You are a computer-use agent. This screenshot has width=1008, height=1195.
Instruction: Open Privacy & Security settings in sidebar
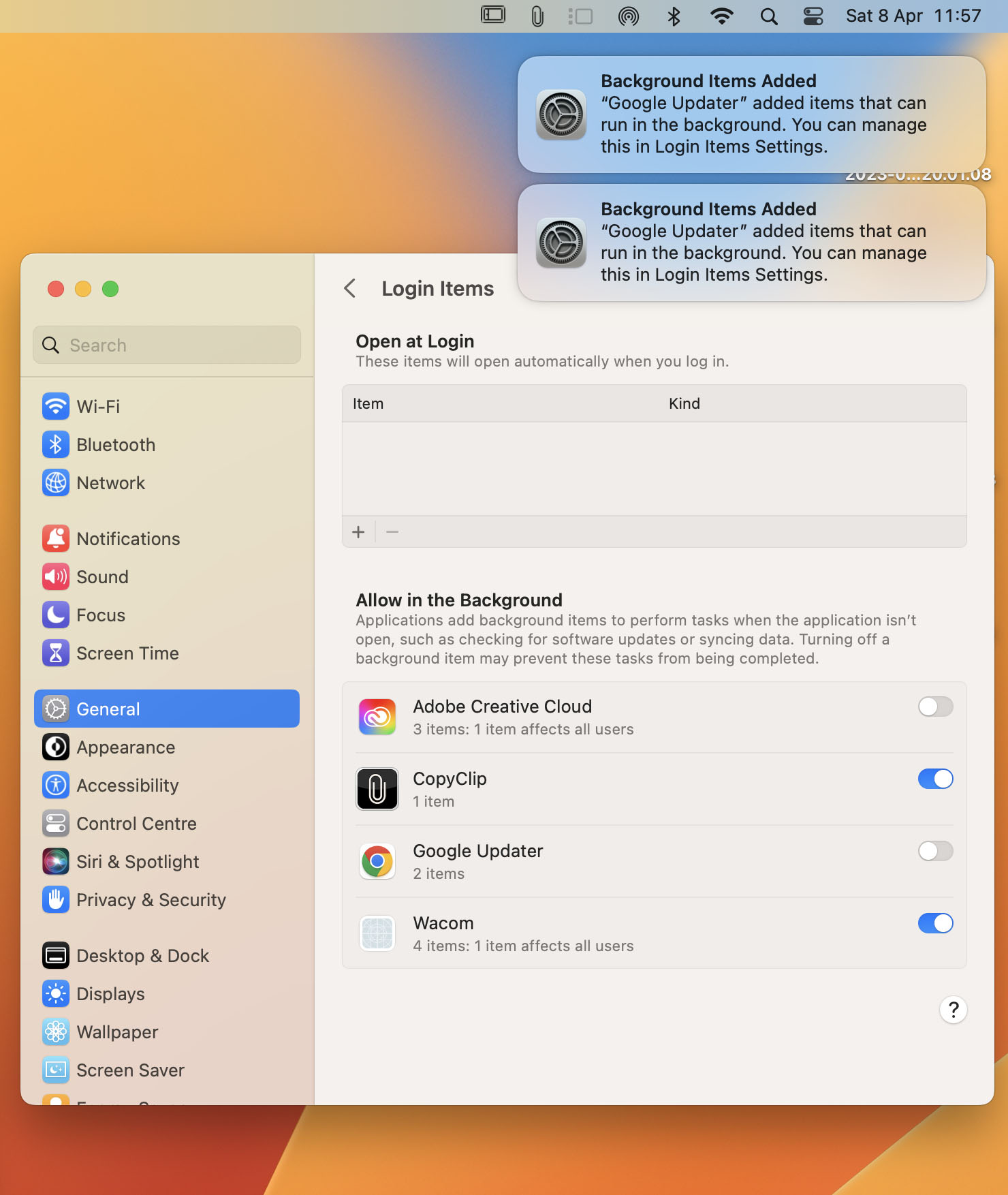pos(151,900)
